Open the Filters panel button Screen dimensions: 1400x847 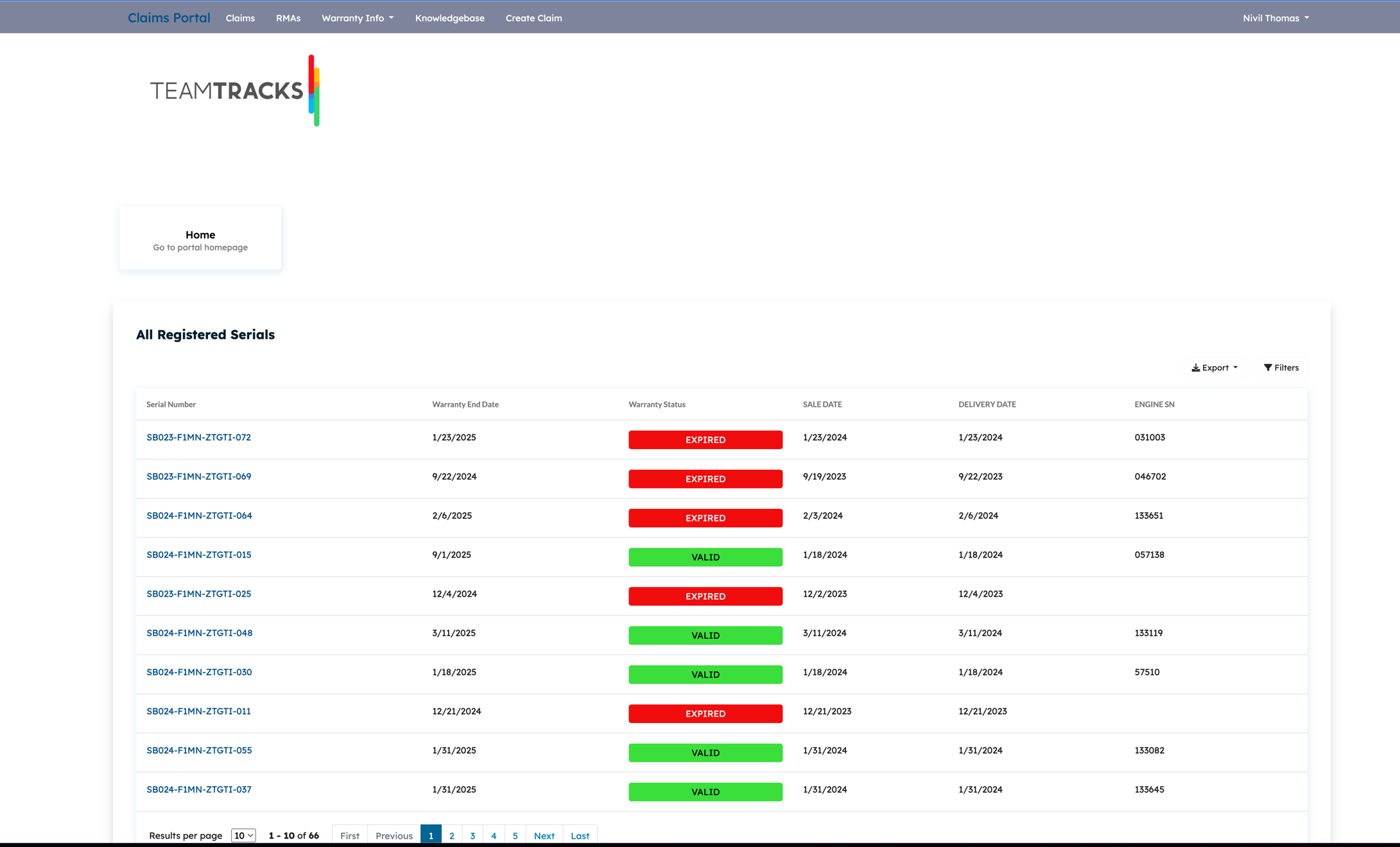click(x=1281, y=368)
